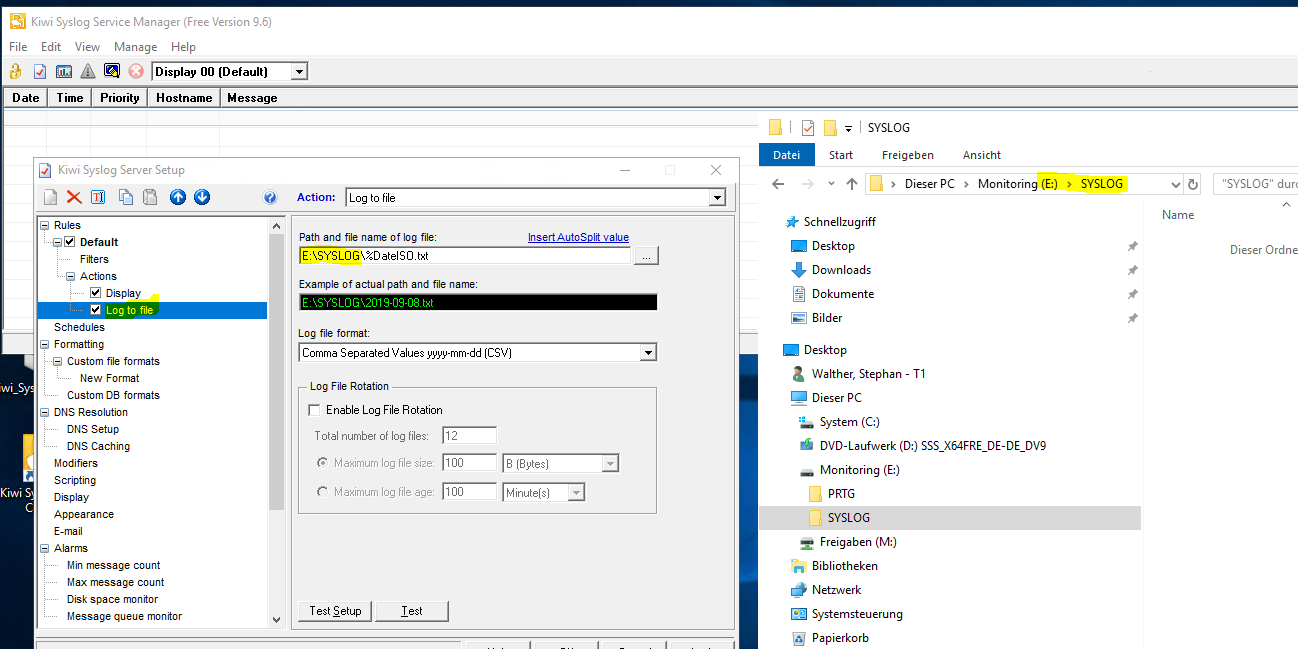Click the Priority column header
The width and height of the screenshot is (1298, 649).
point(120,98)
